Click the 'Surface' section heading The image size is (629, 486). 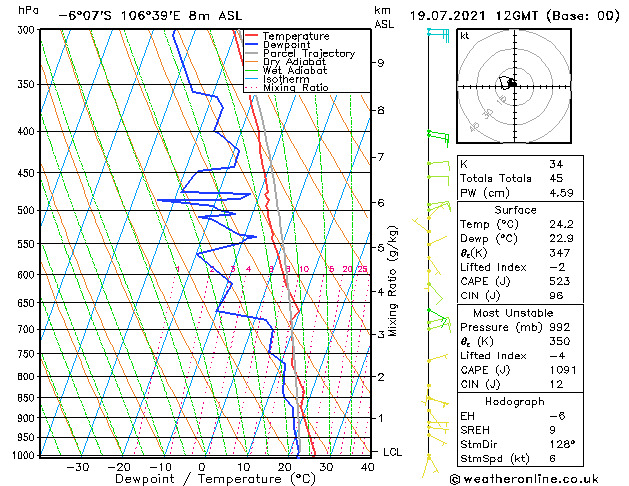(x=515, y=210)
